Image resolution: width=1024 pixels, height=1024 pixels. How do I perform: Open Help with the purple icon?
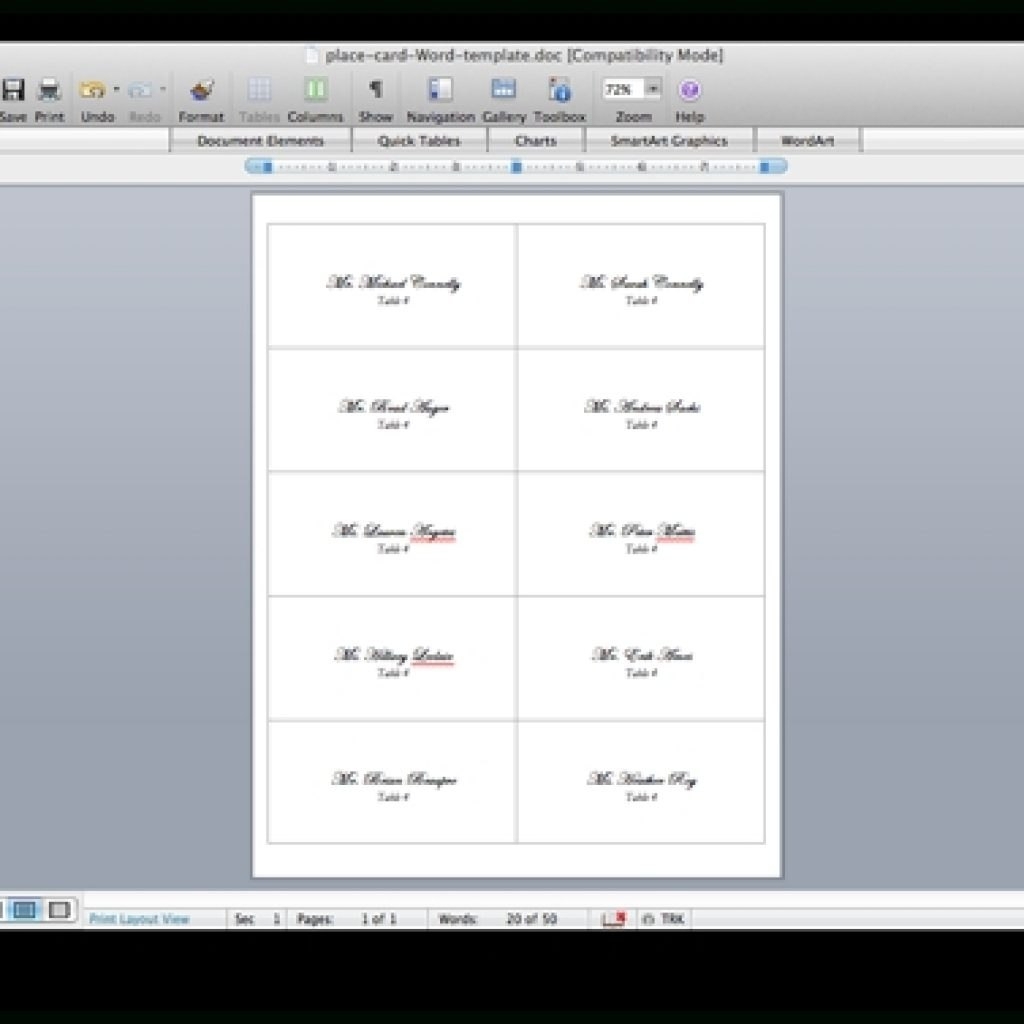[x=689, y=91]
